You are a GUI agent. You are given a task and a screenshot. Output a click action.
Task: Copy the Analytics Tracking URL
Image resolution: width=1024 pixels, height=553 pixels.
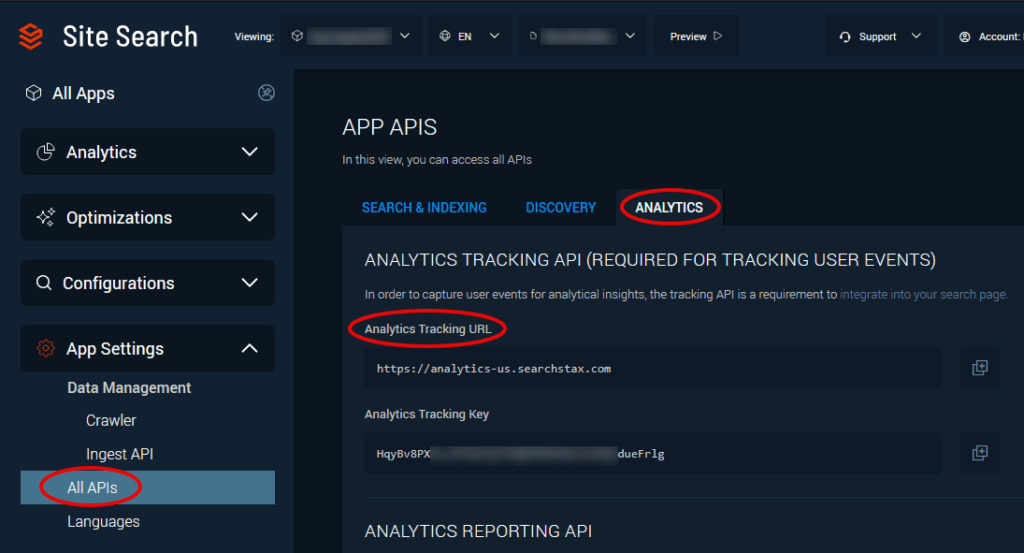980,368
